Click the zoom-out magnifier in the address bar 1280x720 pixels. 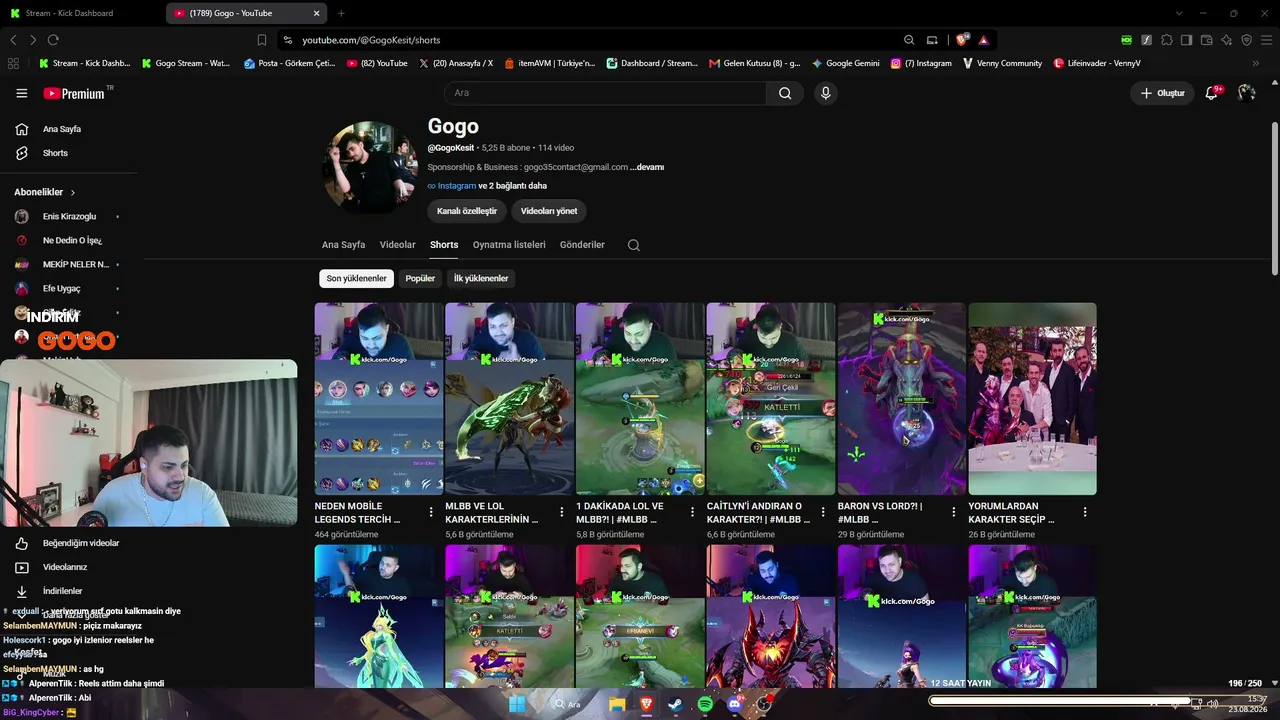909,40
